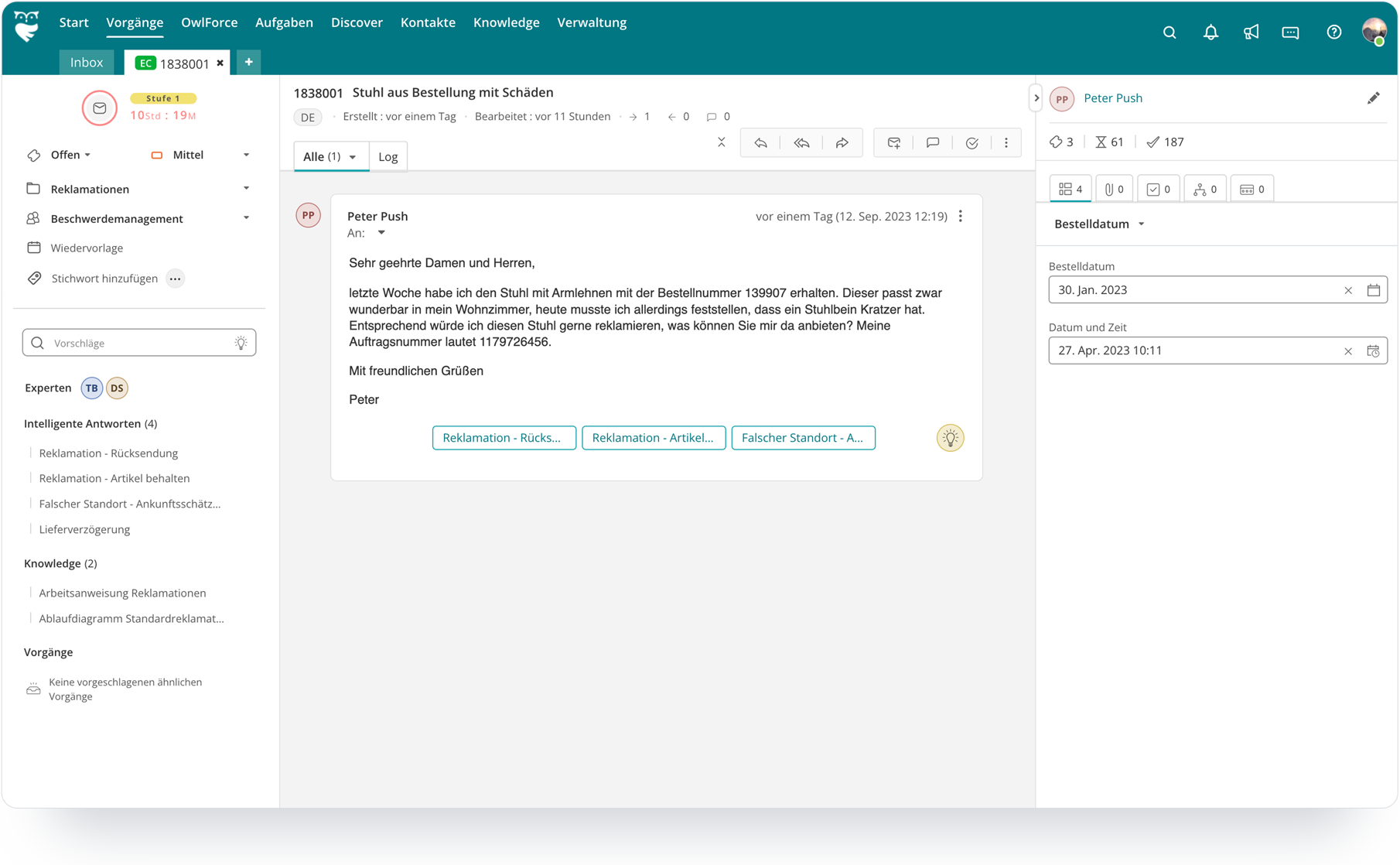The image size is (1400, 865).
Task: Click the lightbulb icon next to suggested replies
Action: click(950, 437)
